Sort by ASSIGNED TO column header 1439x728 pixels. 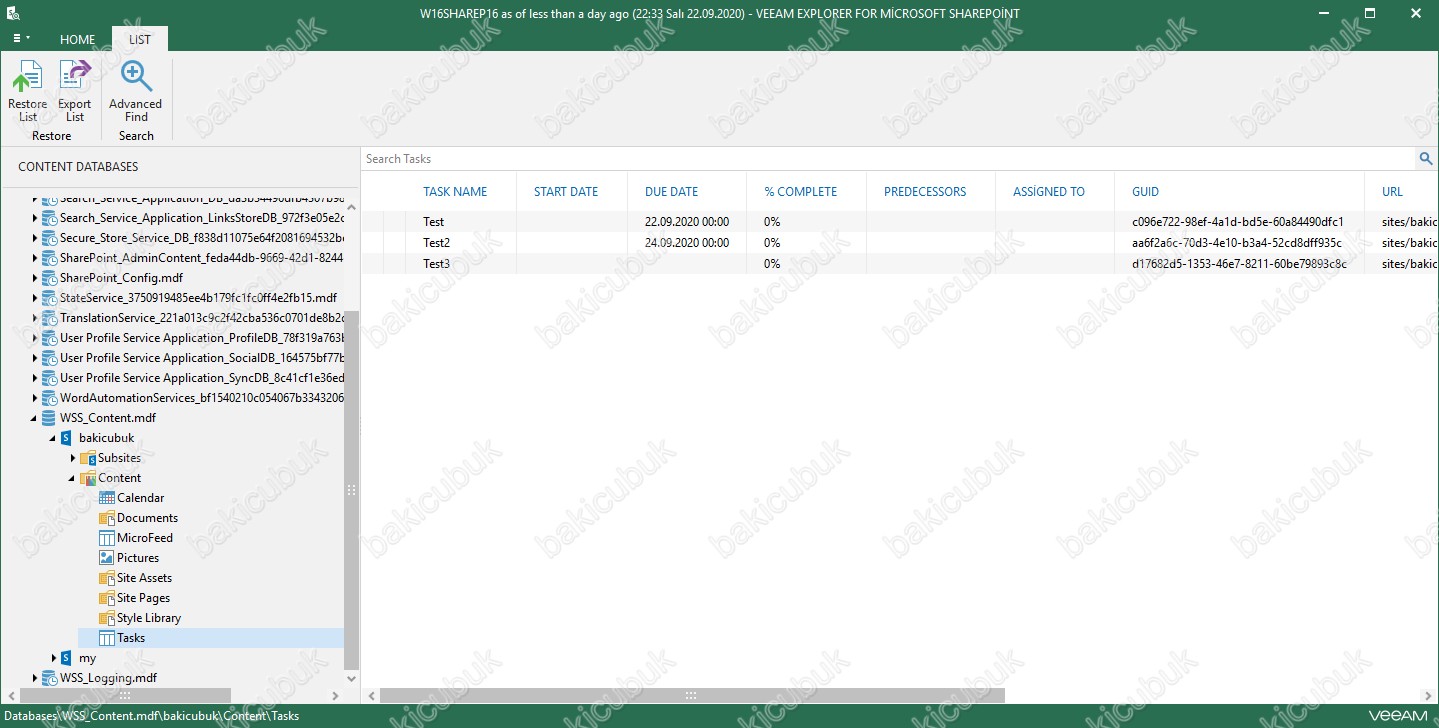[1049, 192]
